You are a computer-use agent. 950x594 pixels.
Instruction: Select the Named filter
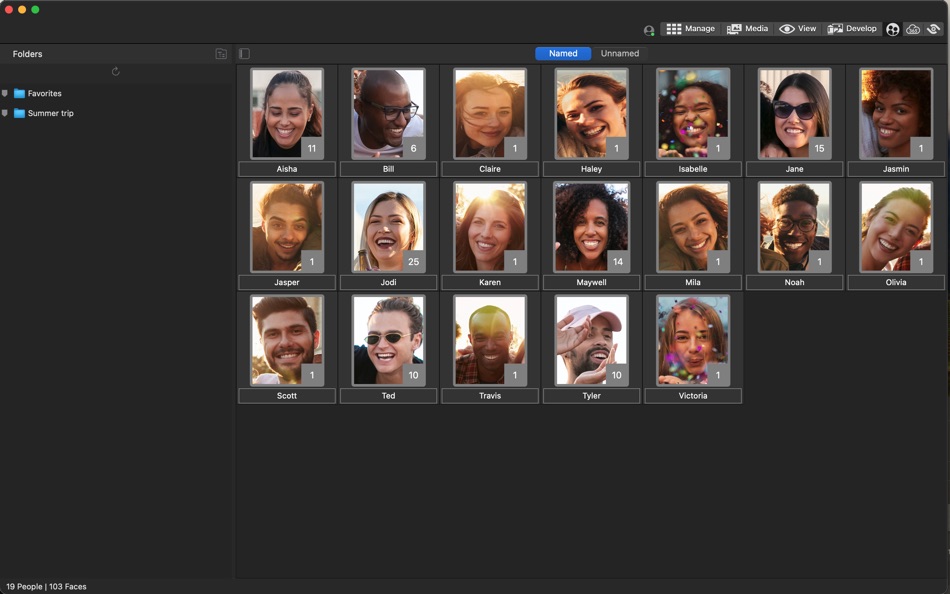[562, 53]
